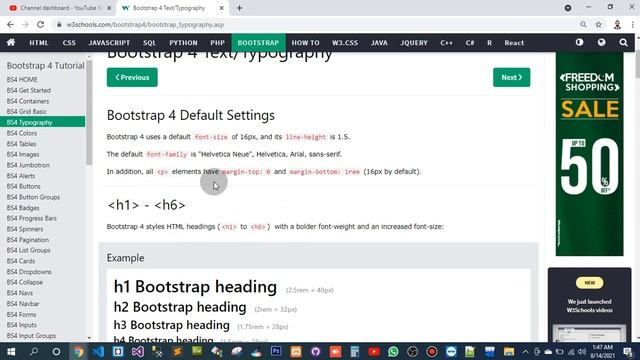Open the HTML tutorial in top navbar

coord(39,42)
